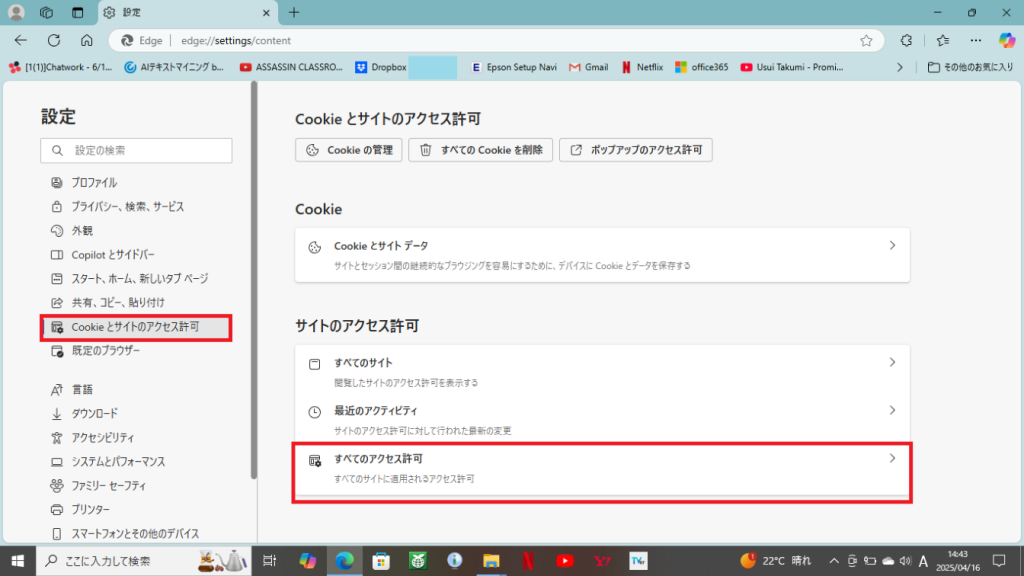Open the profile avatar icon in title bar
Image resolution: width=1024 pixels, height=576 pixels.
(16, 12)
